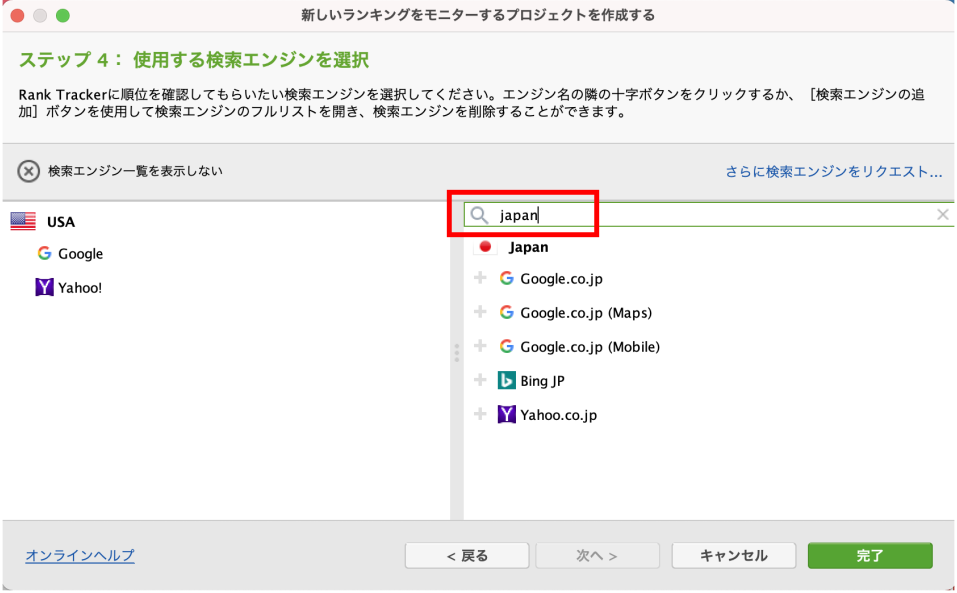Click the vertical pane splitter handle

click(x=457, y=353)
